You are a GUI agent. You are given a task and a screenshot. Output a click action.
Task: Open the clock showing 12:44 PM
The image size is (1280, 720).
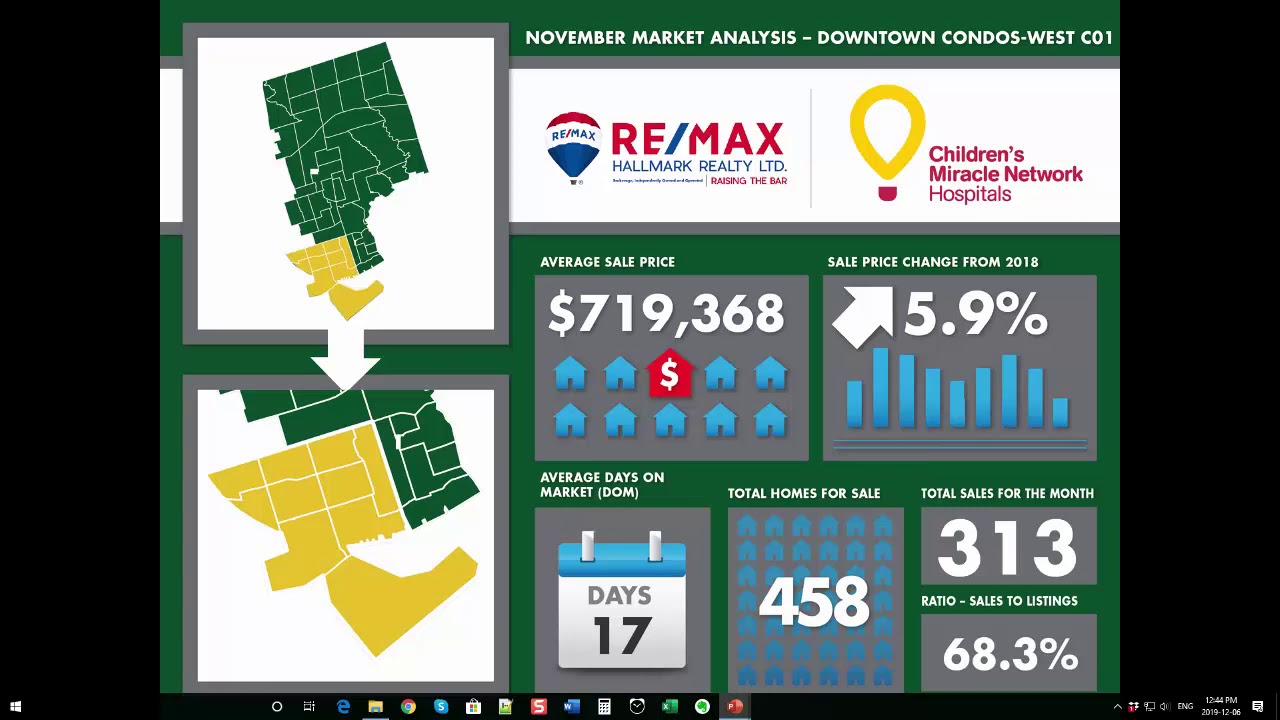(1221, 706)
